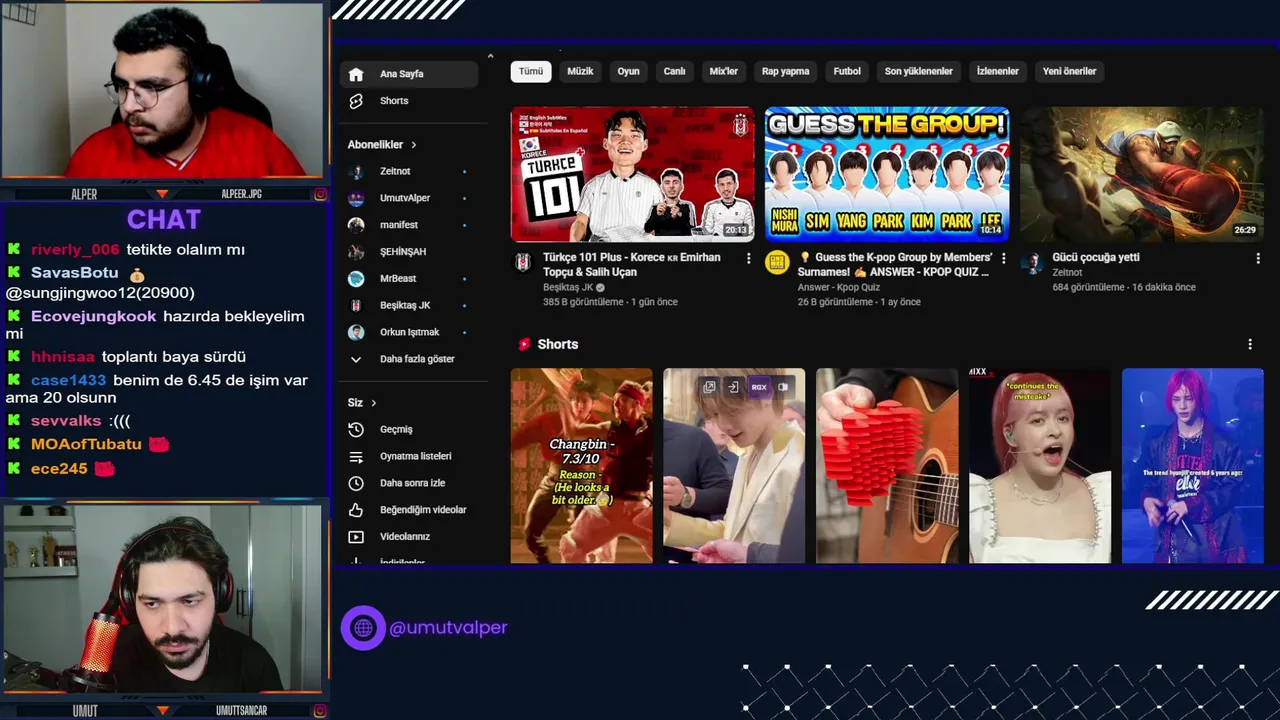Open Guess the K-pop Group video title
Screen dimensions: 1280x720
click(x=895, y=264)
